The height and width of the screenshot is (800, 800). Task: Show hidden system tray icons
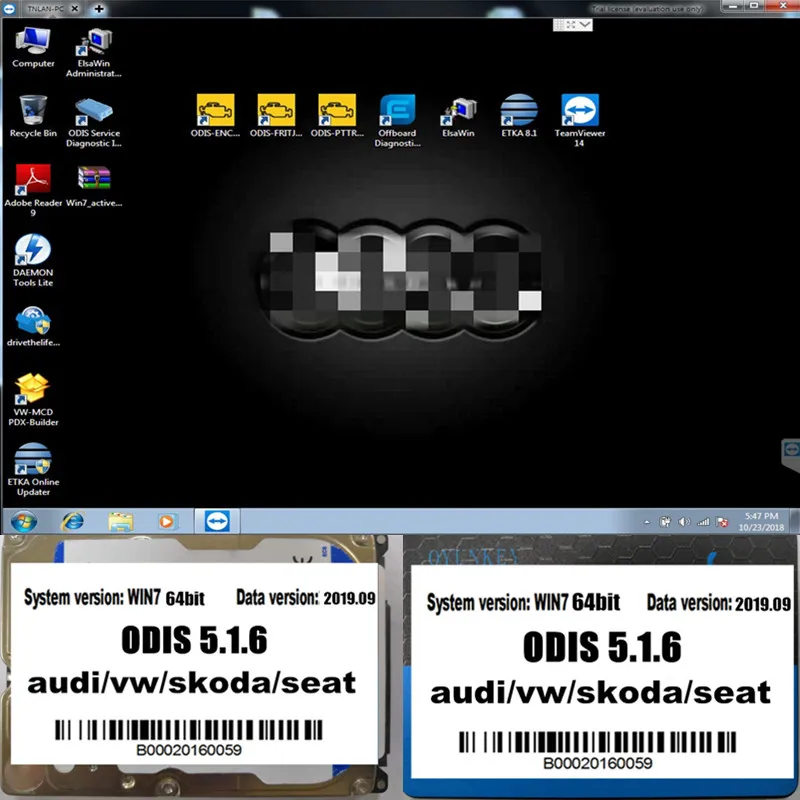click(647, 522)
